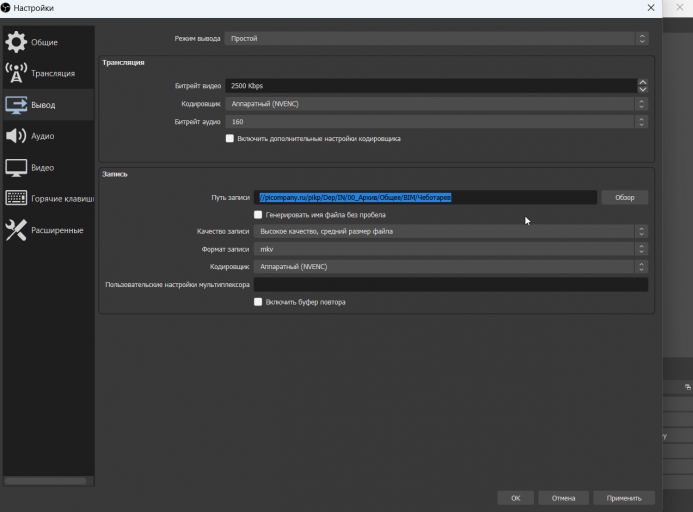Click the Формат записи label

225,249
